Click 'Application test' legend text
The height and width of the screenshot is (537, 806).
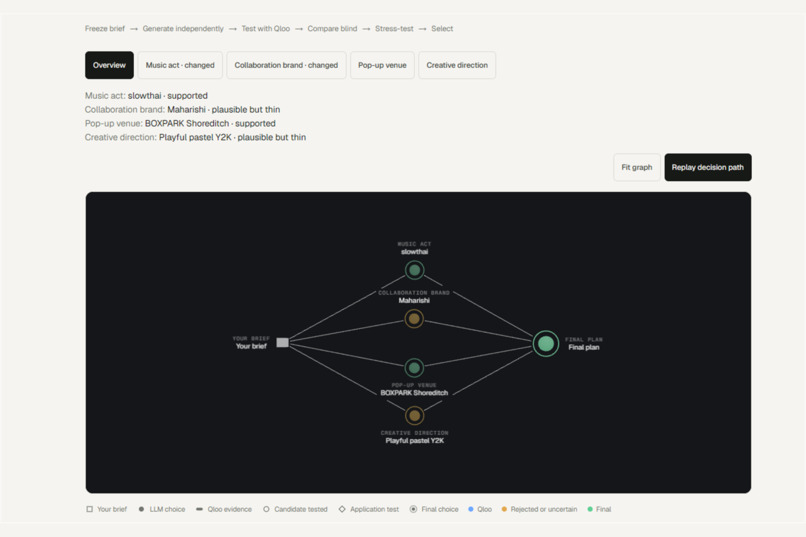coord(374,509)
